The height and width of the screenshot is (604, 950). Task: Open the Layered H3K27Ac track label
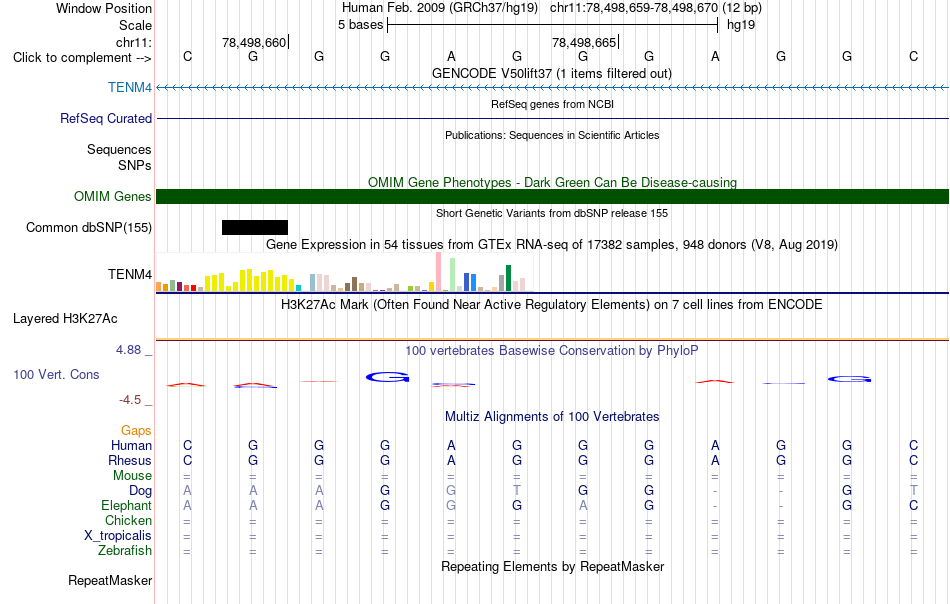[x=65, y=319]
